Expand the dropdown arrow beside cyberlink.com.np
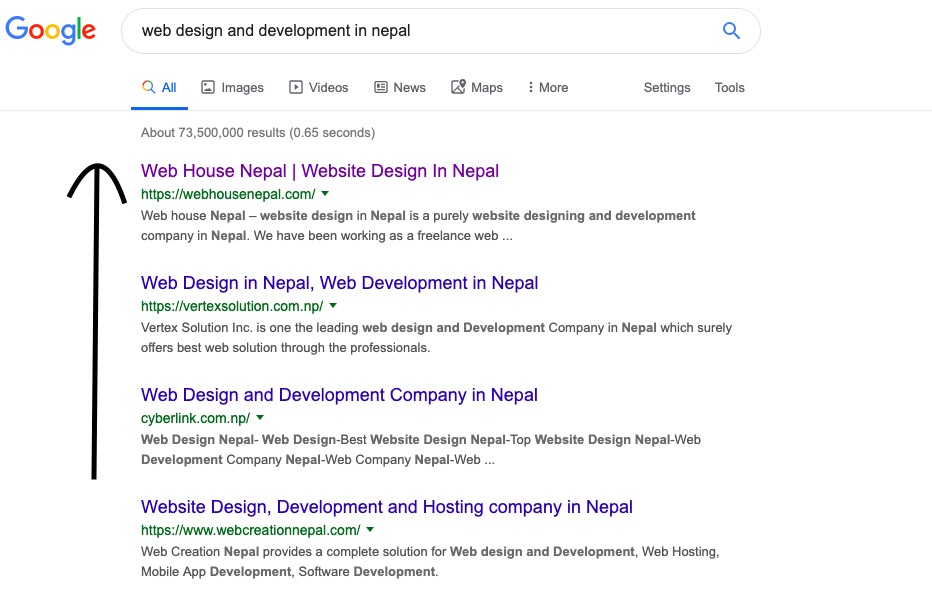Image resolution: width=932 pixels, height=600 pixels. pos(259,418)
